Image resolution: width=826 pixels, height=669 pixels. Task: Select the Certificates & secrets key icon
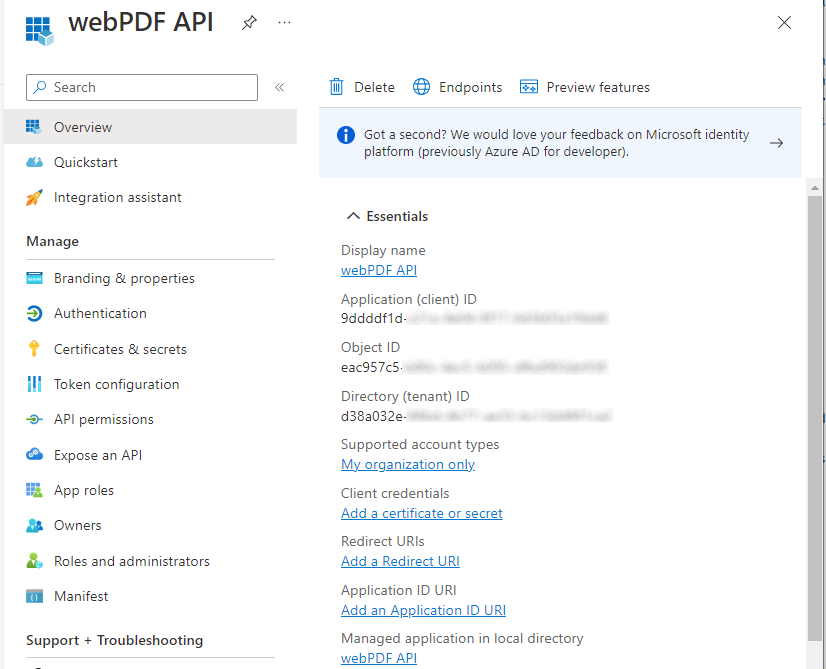tap(35, 349)
